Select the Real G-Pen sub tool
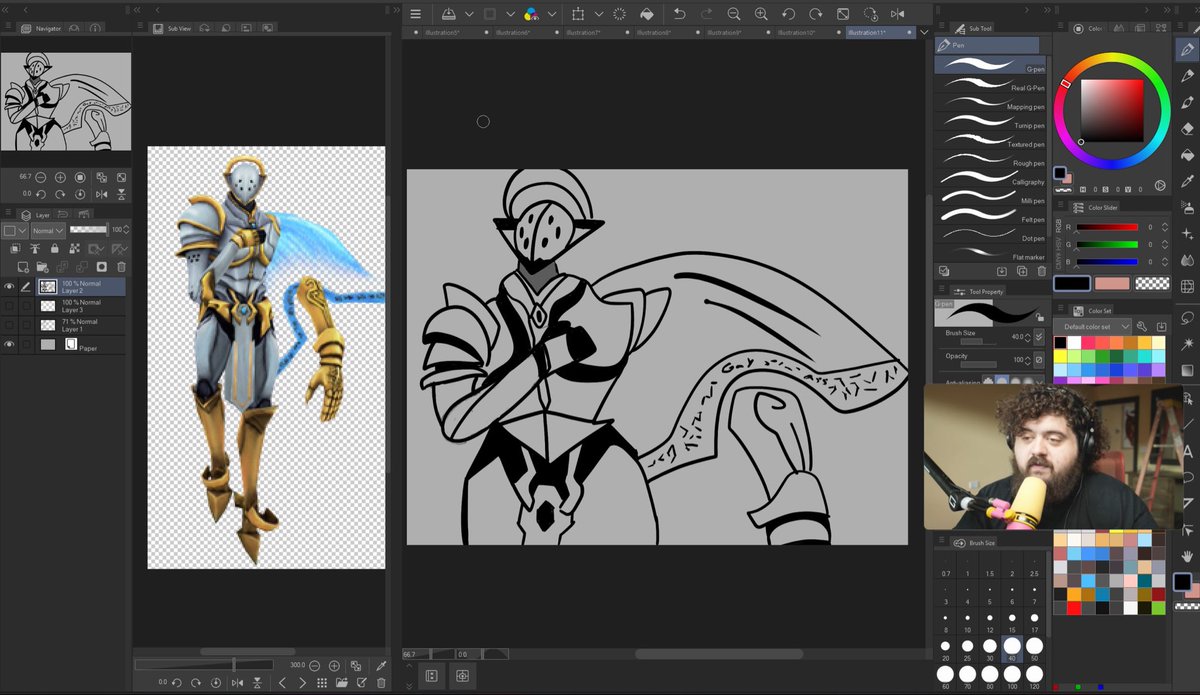This screenshot has width=1200, height=695. [990, 84]
